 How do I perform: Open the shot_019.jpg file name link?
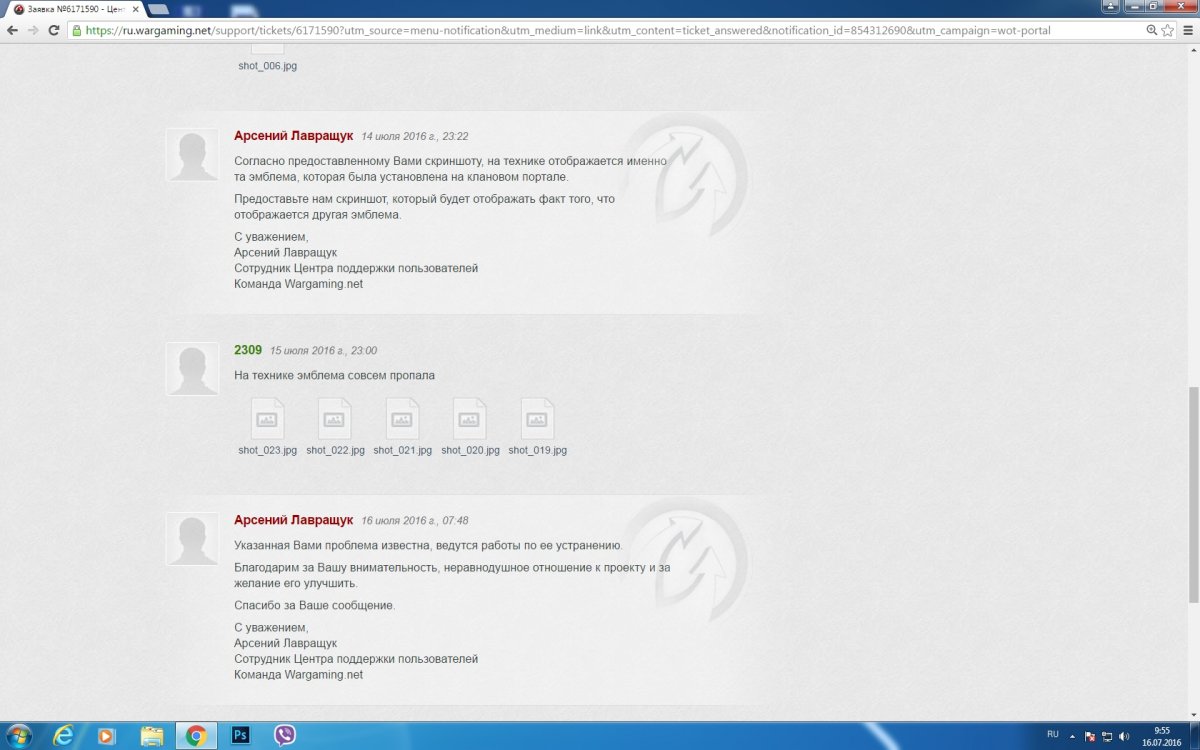537,450
